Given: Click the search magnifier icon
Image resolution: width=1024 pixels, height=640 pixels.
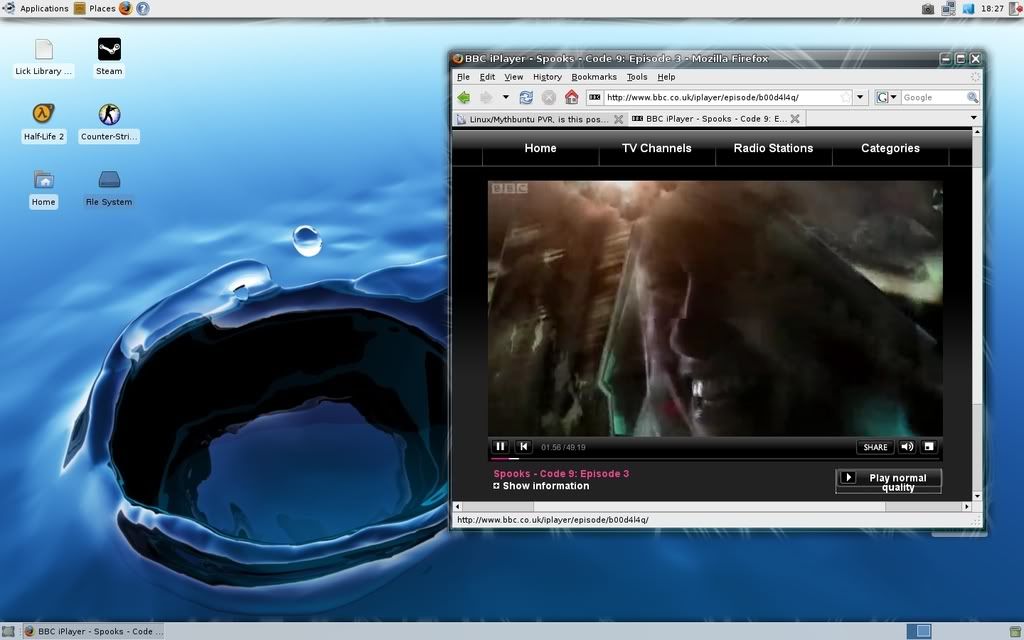Looking at the screenshot, I should (x=972, y=97).
